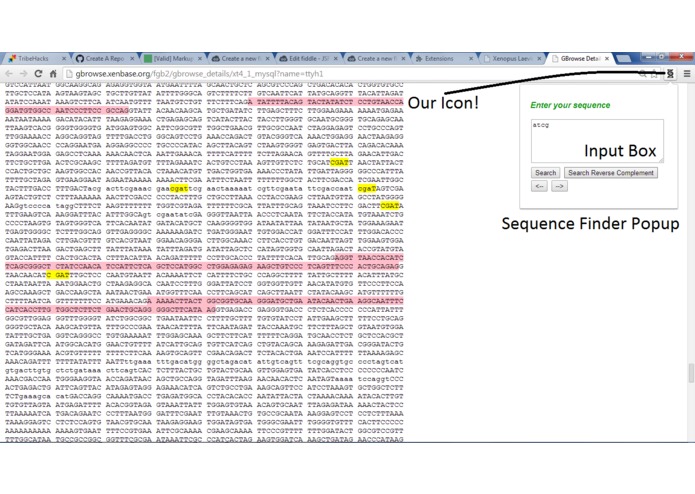Click the zoom magnifier icon in the address bar
The height and width of the screenshot is (494, 695).
642,74
